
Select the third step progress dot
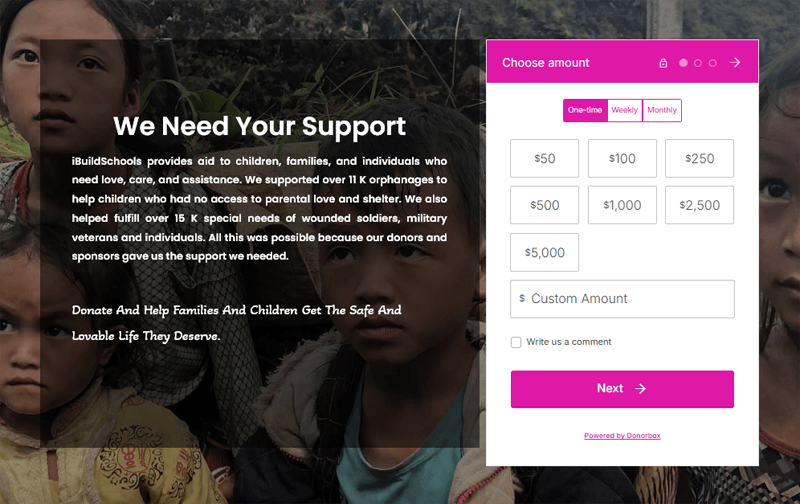pyautogui.click(x=713, y=63)
